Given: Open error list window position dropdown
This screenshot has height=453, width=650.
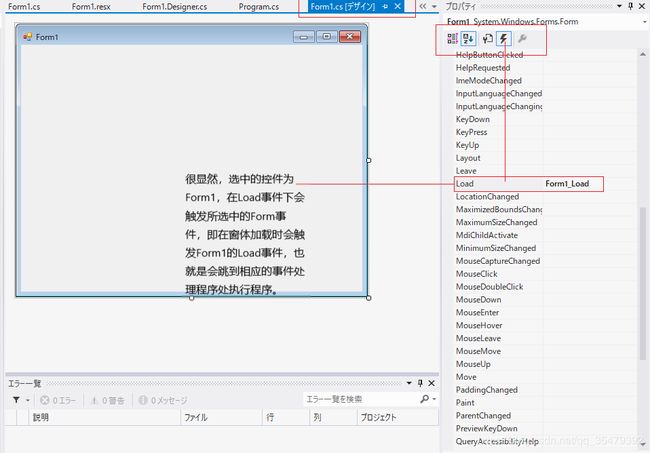Looking at the screenshot, I should 409,383.
